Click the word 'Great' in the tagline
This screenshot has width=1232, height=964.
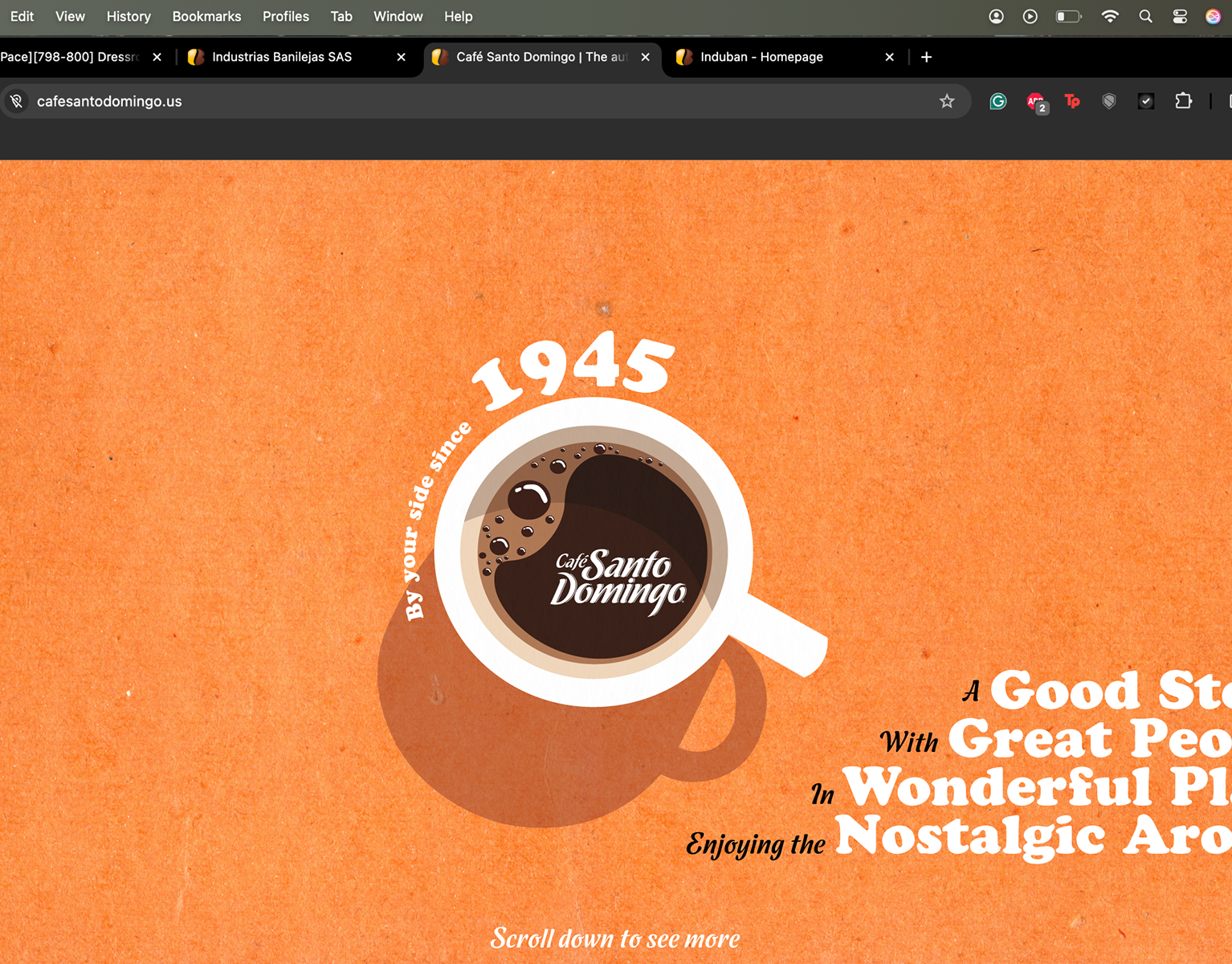tap(1030, 737)
